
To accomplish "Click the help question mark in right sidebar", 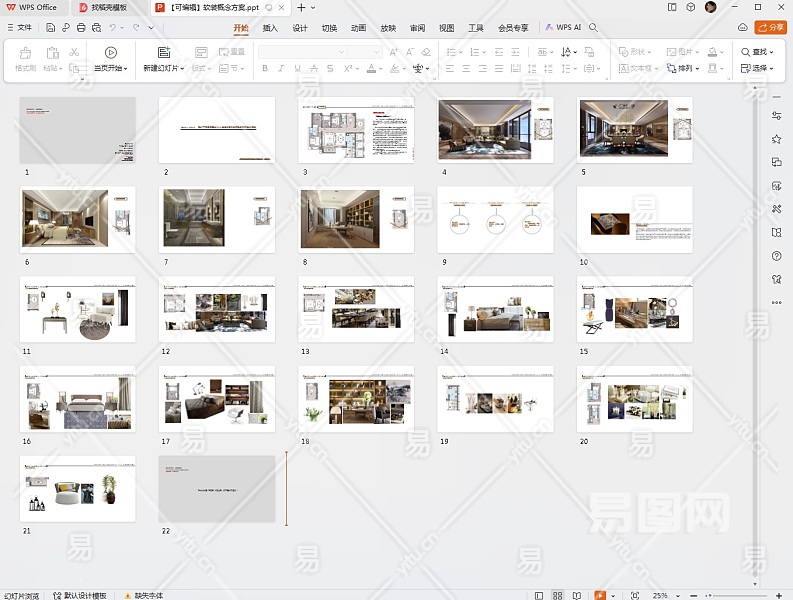I will point(776,256).
